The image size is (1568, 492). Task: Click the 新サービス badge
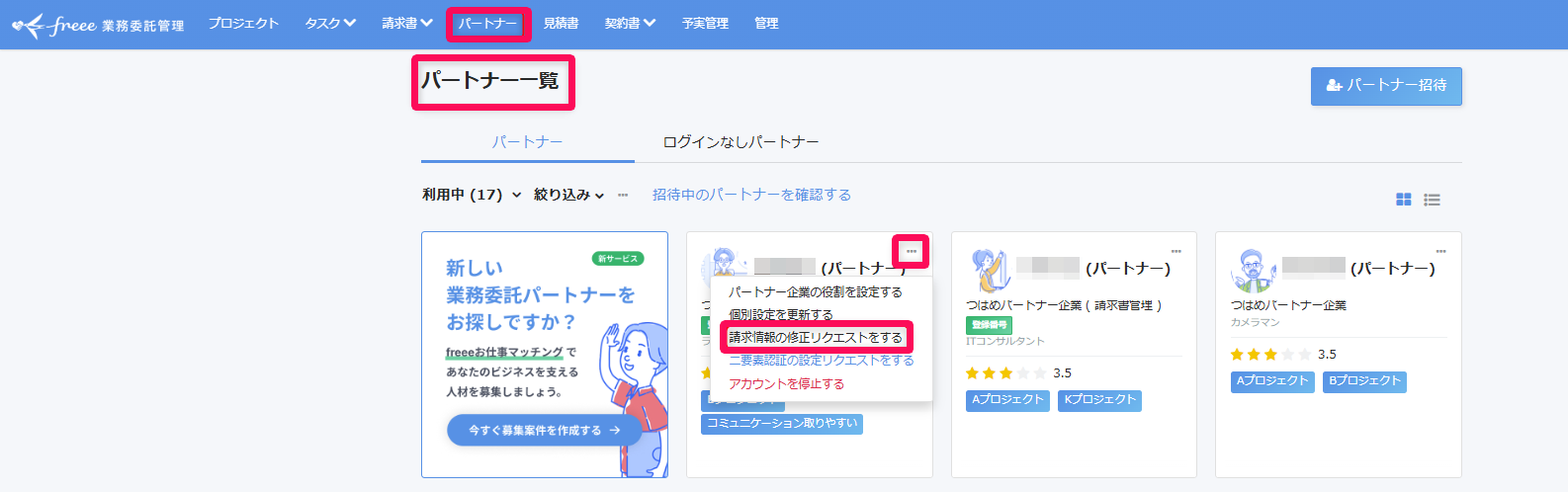click(618, 259)
